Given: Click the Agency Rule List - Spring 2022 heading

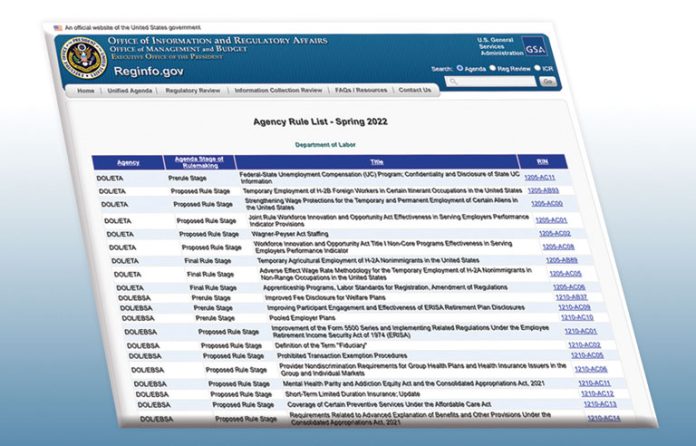Looking at the screenshot, I should [320, 122].
